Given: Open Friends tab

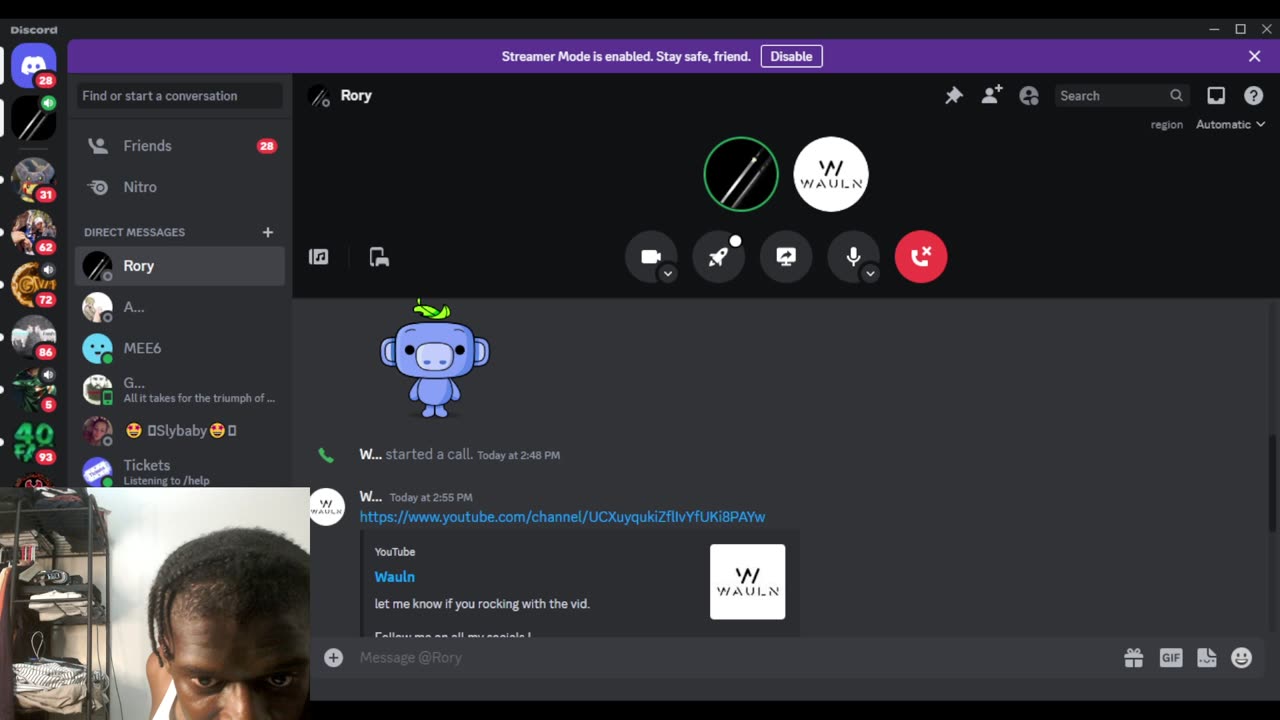Looking at the screenshot, I should click(180, 146).
